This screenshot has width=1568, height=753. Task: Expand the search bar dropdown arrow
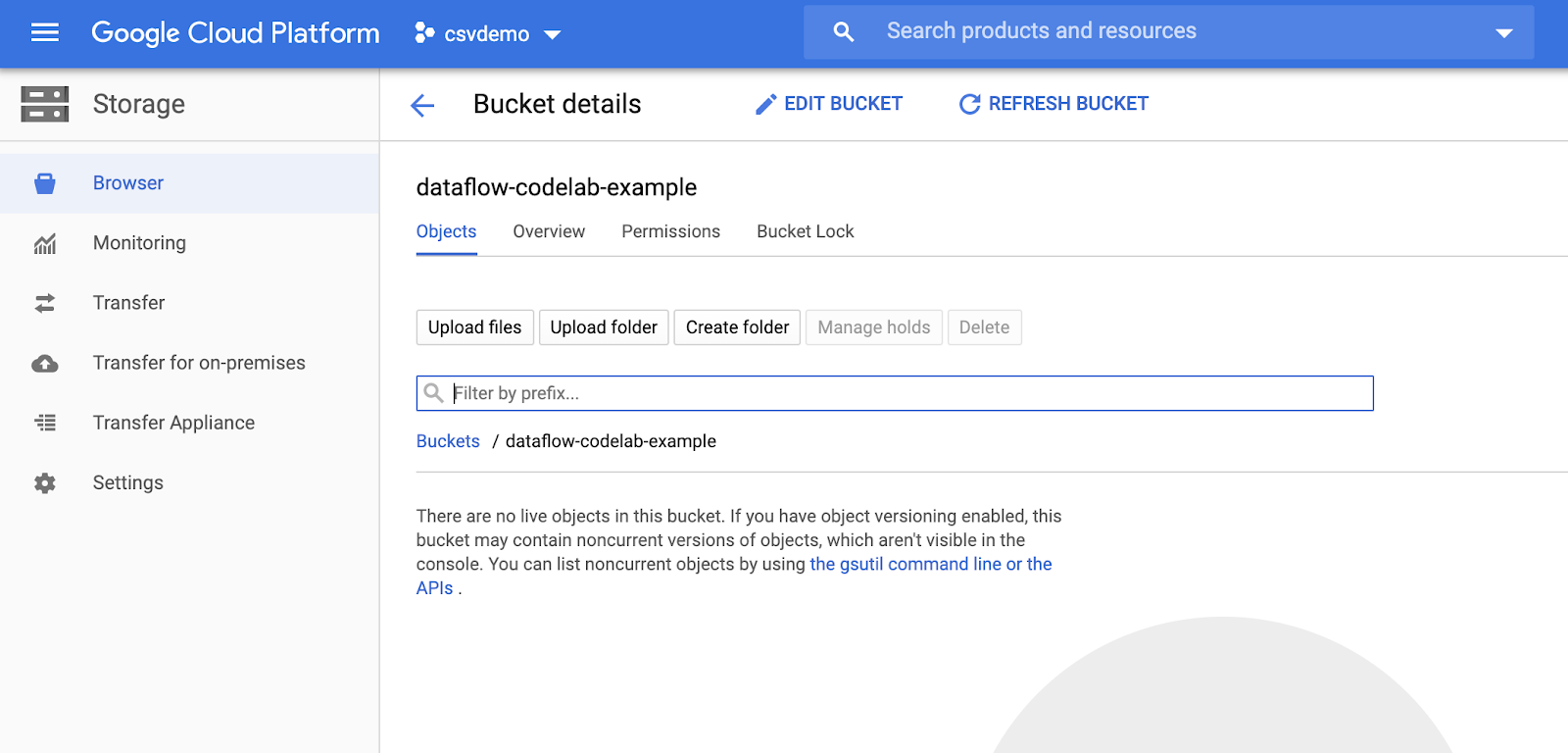1503,33
